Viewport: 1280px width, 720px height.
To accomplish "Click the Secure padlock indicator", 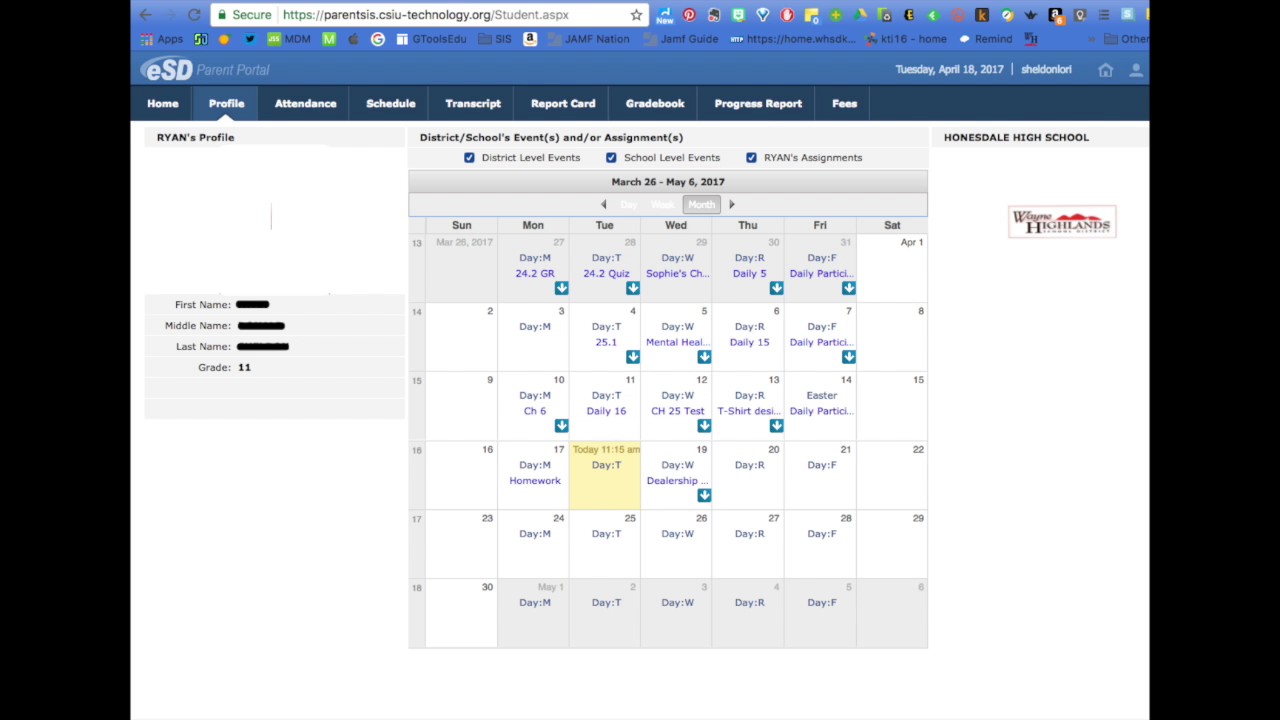I will point(244,15).
